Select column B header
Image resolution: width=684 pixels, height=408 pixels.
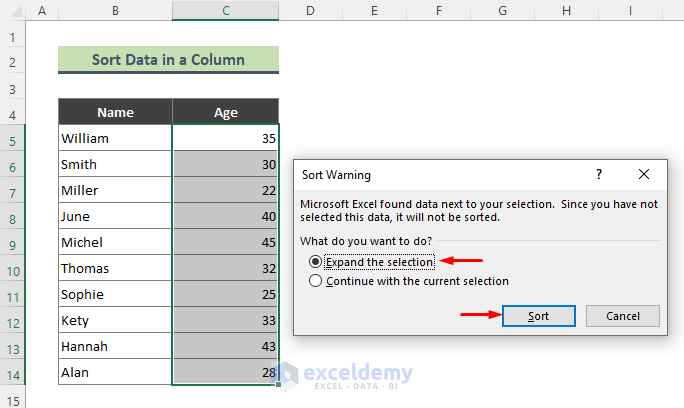click(x=115, y=10)
